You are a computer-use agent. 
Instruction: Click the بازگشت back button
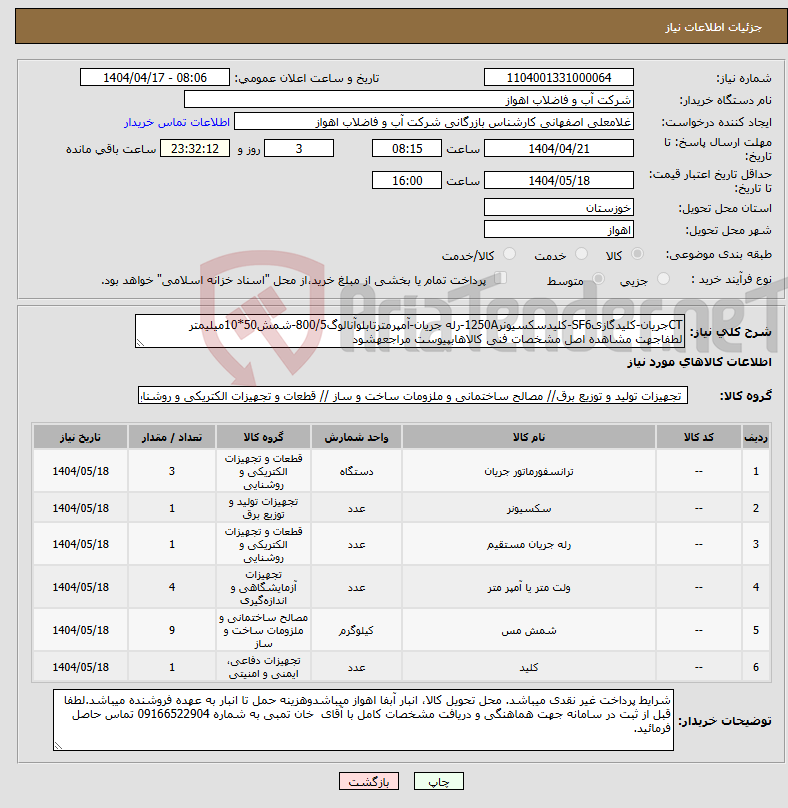click(x=368, y=781)
